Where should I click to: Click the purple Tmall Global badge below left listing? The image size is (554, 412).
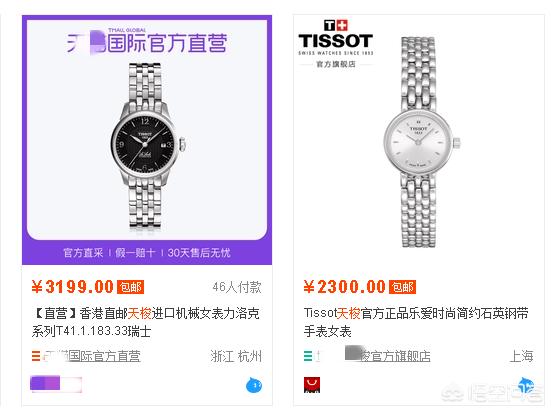56,384
